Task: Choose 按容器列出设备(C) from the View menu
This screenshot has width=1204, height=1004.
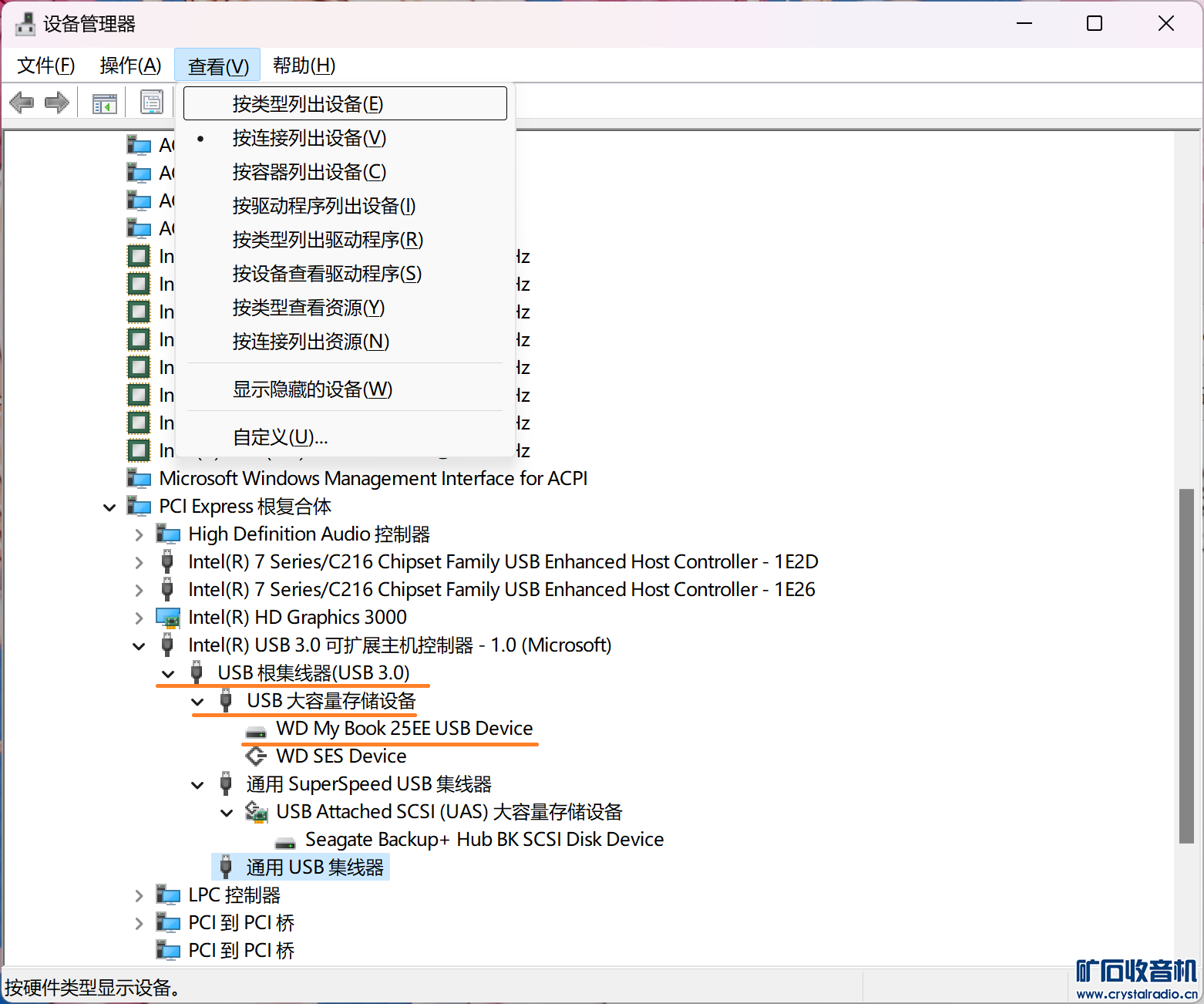Action: pos(345,172)
